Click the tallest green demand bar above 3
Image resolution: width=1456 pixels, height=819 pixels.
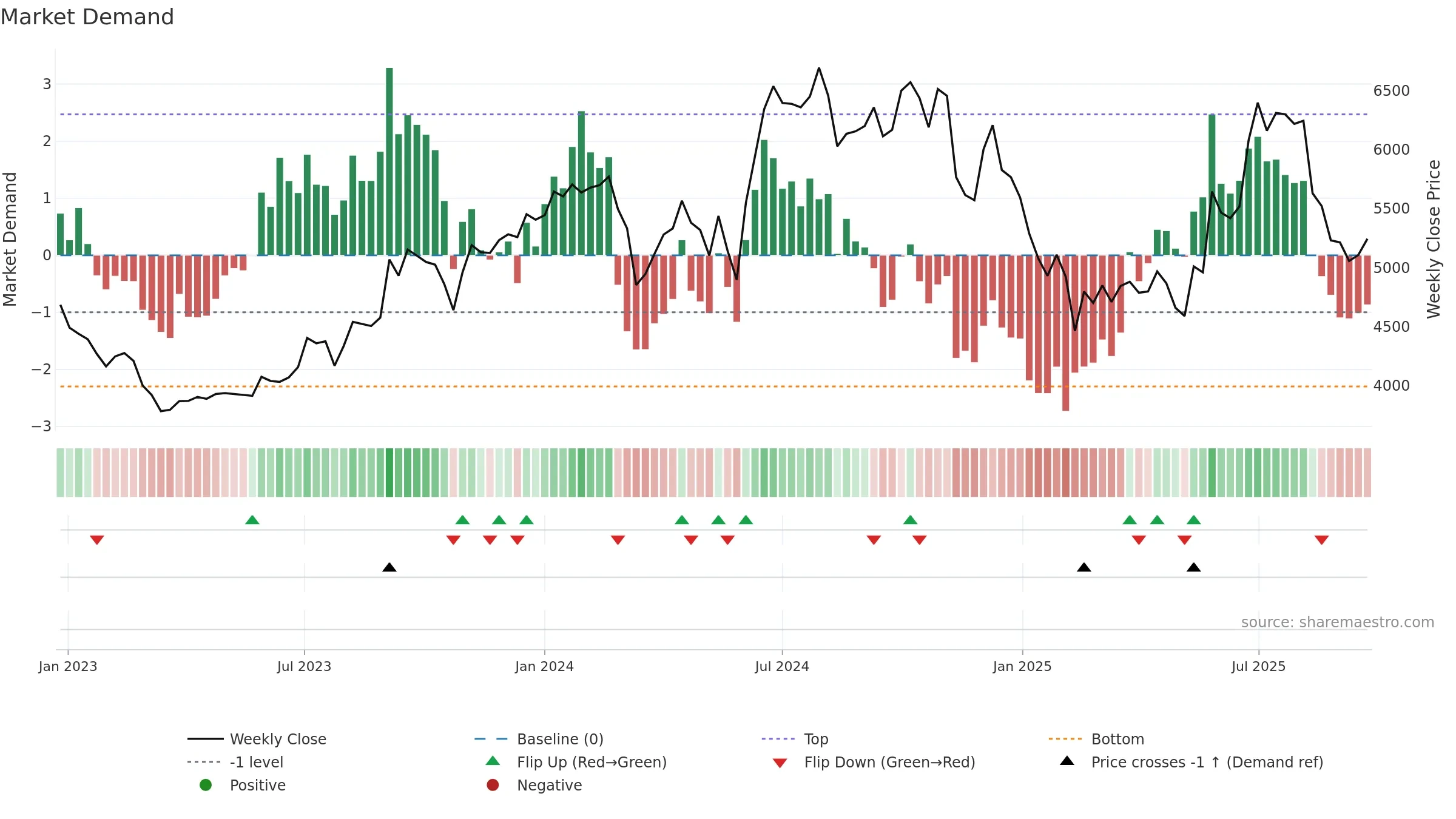click(389, 161)
